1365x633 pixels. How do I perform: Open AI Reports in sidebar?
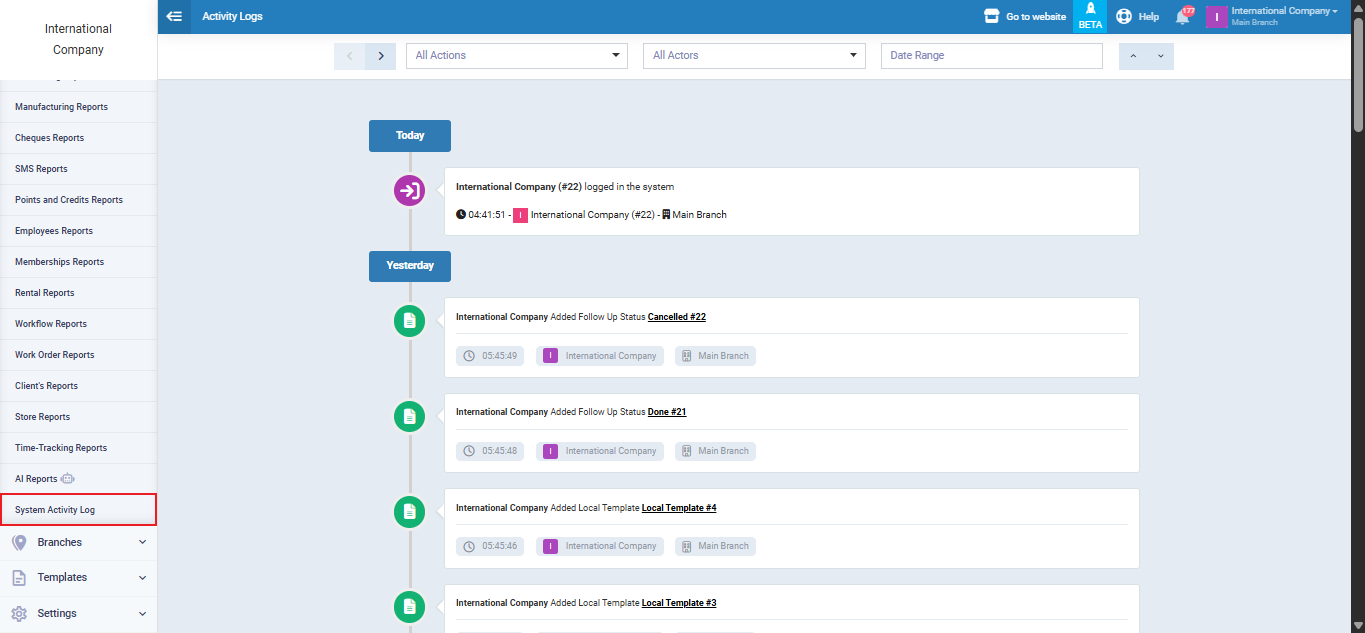pyautogui.click(x=37, y=479)
